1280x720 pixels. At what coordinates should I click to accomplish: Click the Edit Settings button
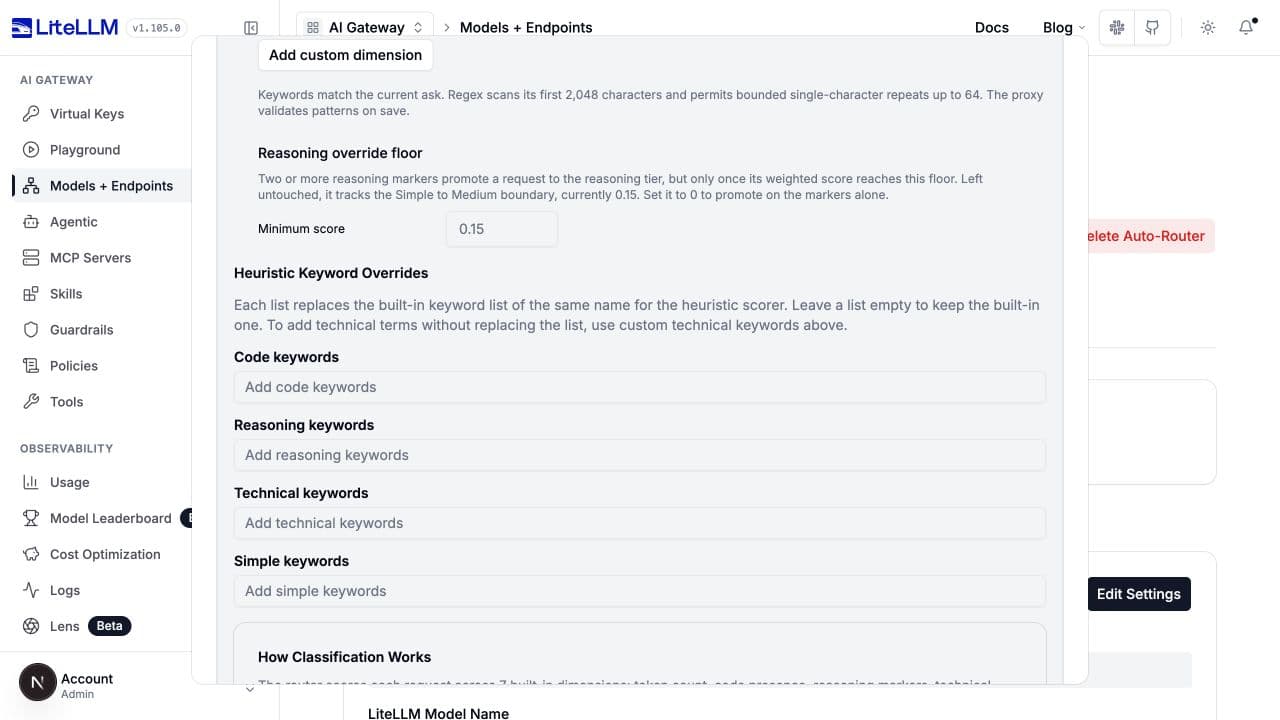click(1139, 594)
